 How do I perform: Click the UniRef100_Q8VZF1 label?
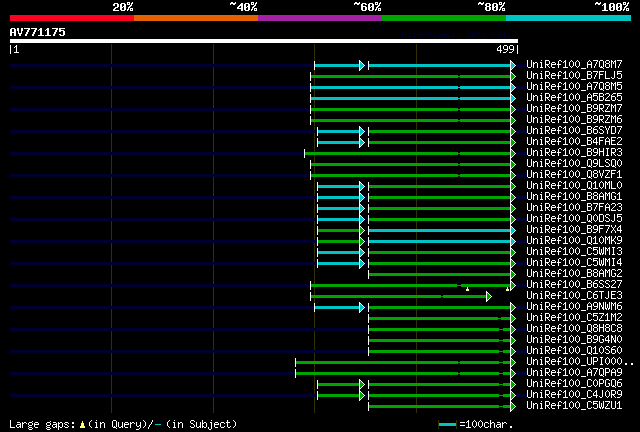[574, 175]
